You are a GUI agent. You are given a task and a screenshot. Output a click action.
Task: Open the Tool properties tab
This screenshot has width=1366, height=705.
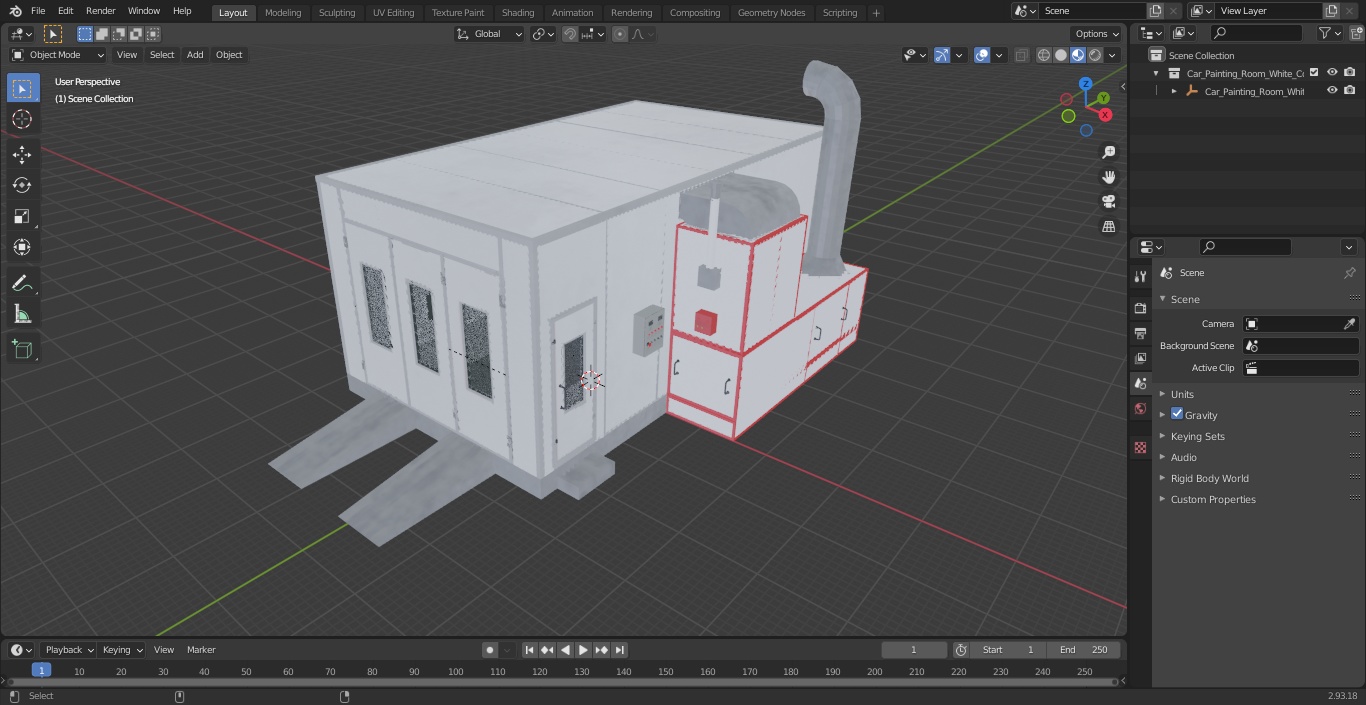coord(1140,276)
